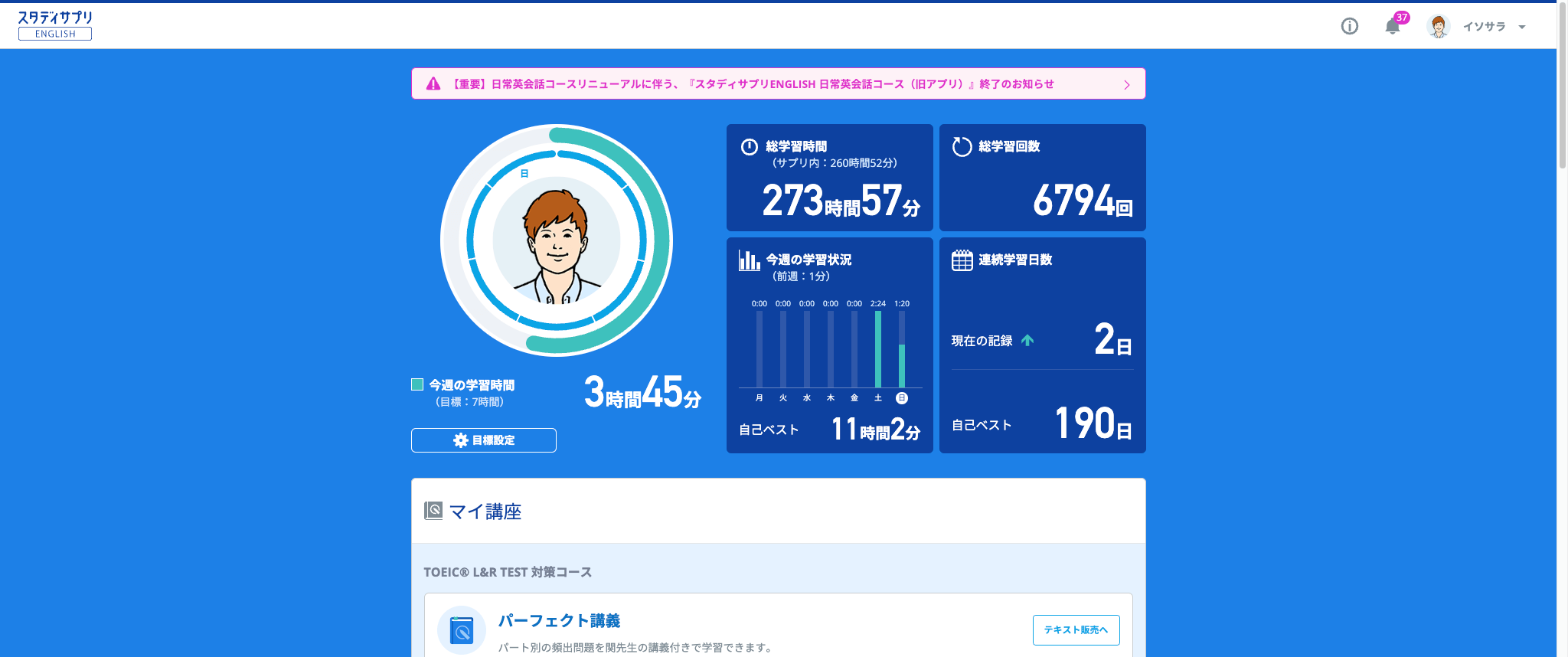Viewport: 1568px width, 657px height.
Task: Click the （目標：7時間） goal text
Action: coord(469,402)
